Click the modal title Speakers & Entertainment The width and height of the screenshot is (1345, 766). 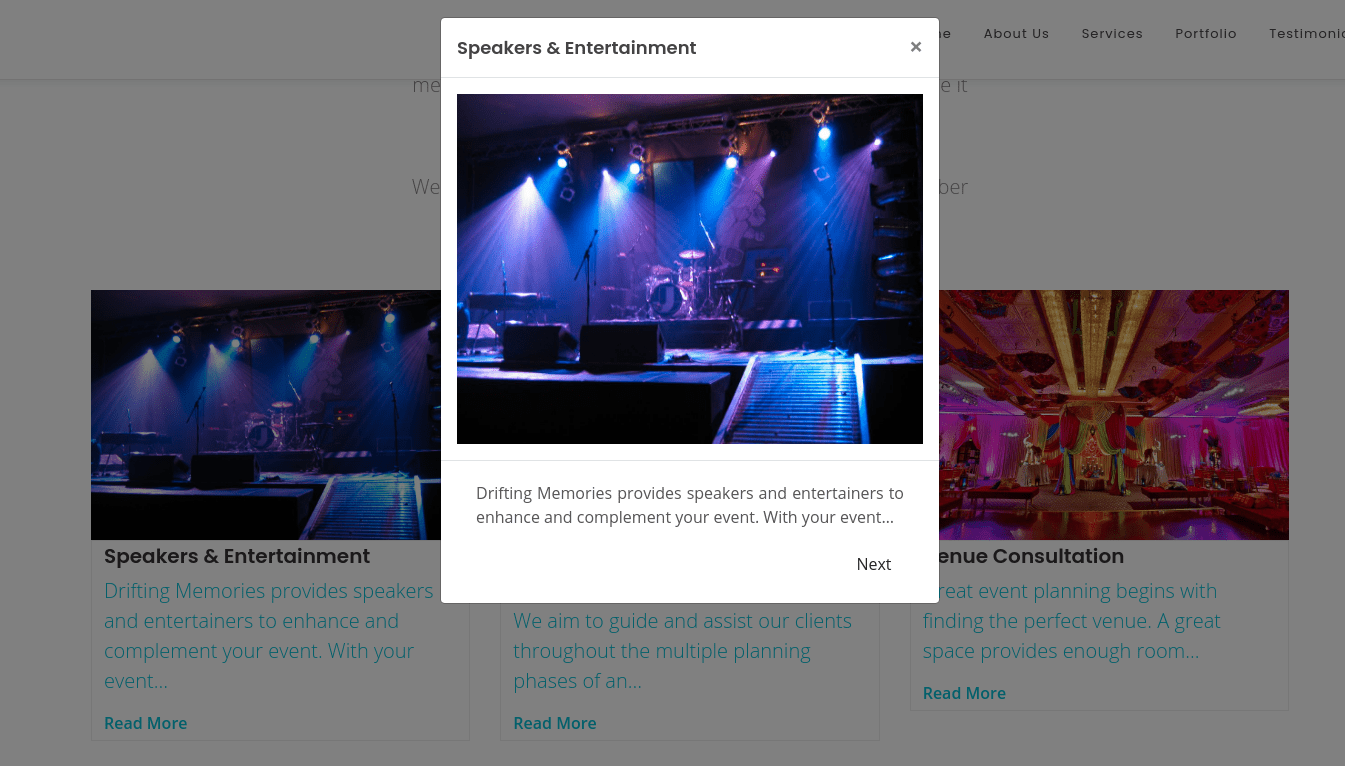577,48
